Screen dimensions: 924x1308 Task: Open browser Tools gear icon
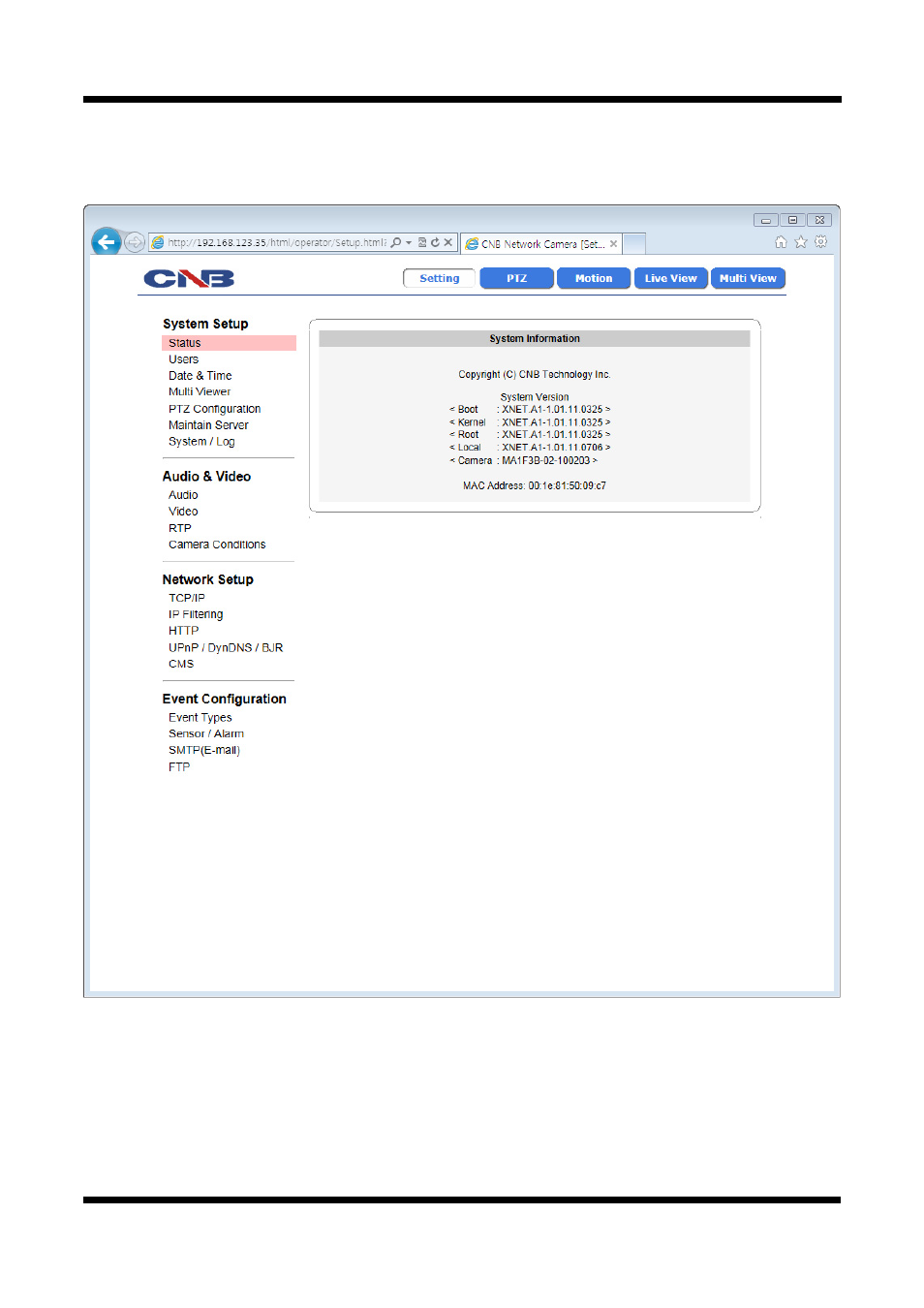coord(821,242)
